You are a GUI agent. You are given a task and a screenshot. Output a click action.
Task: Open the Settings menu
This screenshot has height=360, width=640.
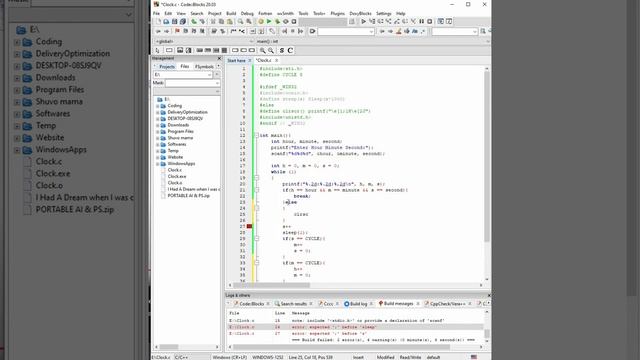384,13
